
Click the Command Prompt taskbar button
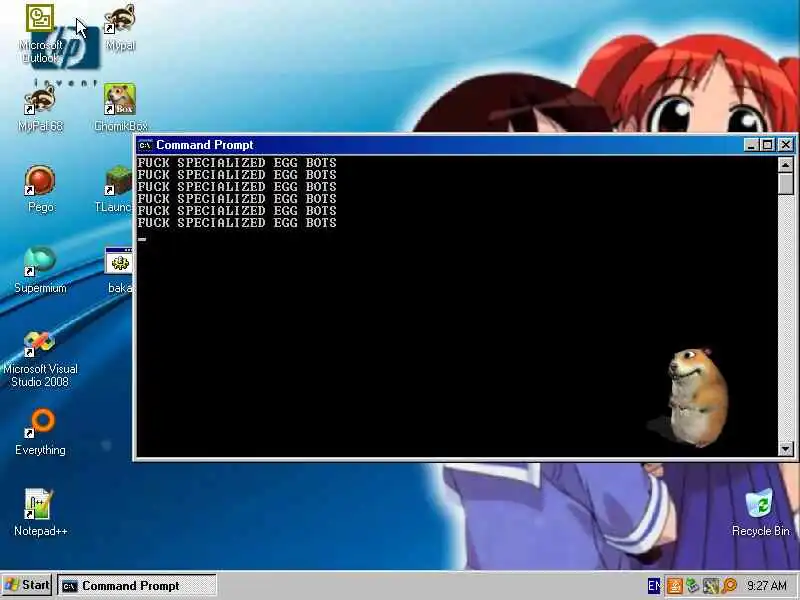(137, 585)
